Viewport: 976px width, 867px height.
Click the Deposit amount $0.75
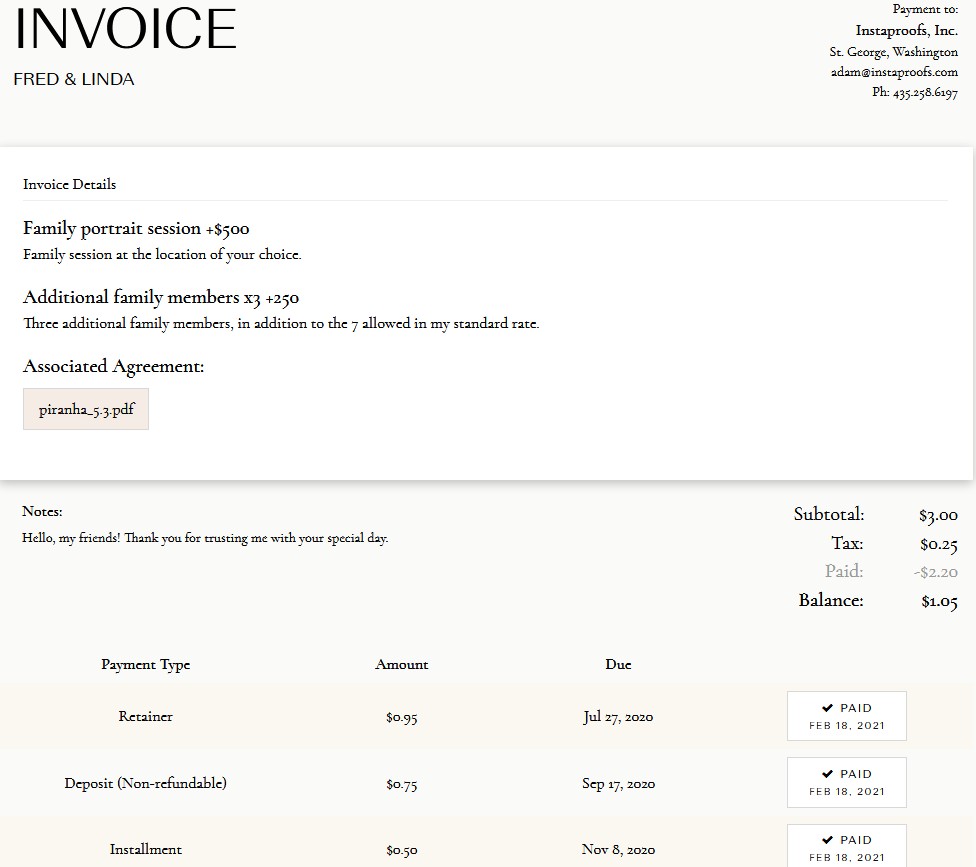coord(401,784)
